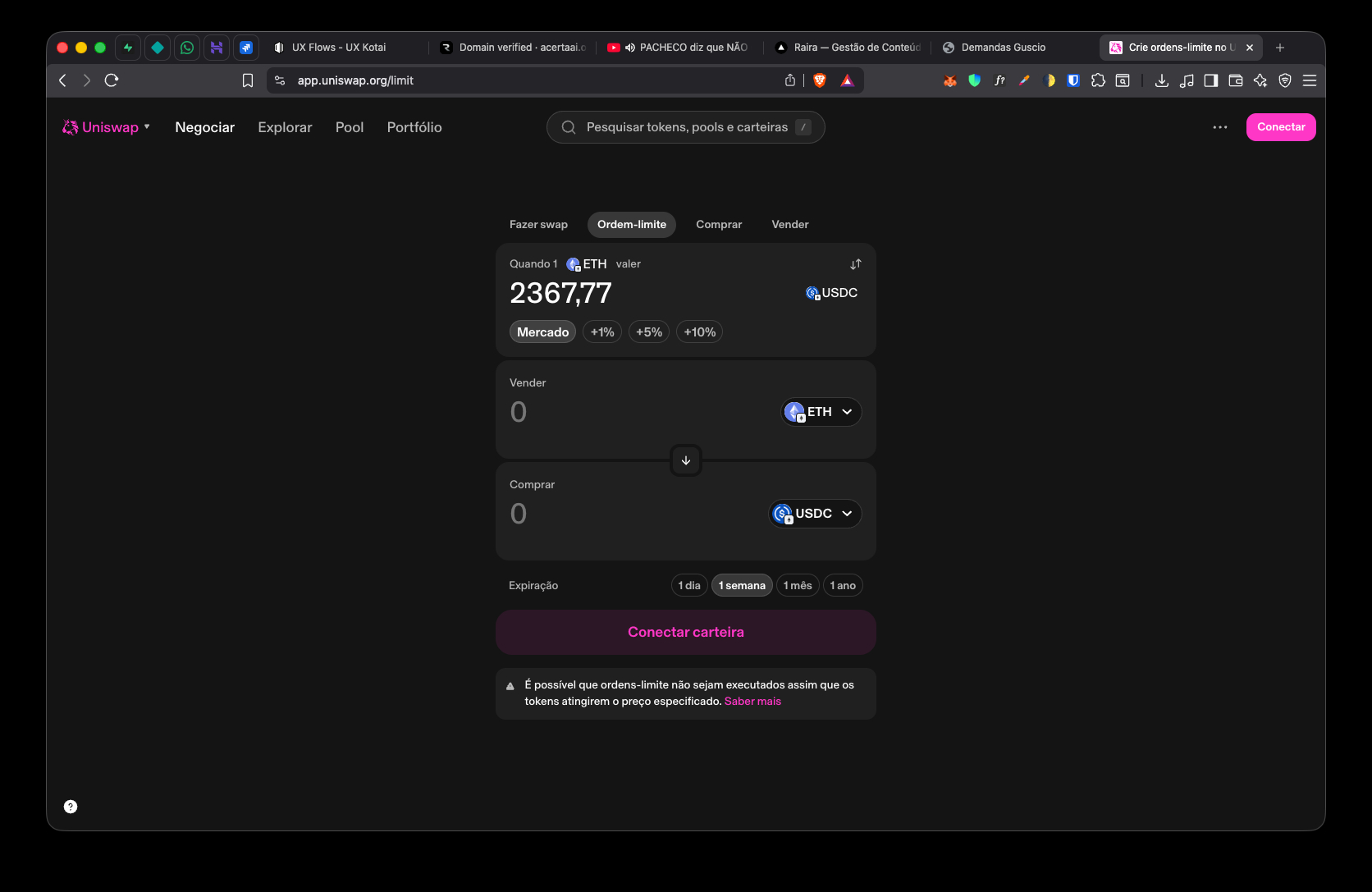The width and height of the screenshot is (1372, 892).
Task: Go to the Portfólio page
Action: 414,127
